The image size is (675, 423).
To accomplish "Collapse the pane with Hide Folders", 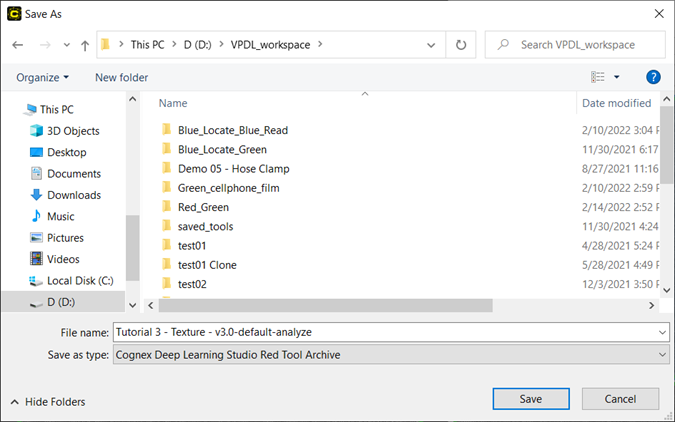I will click(47, 402).
